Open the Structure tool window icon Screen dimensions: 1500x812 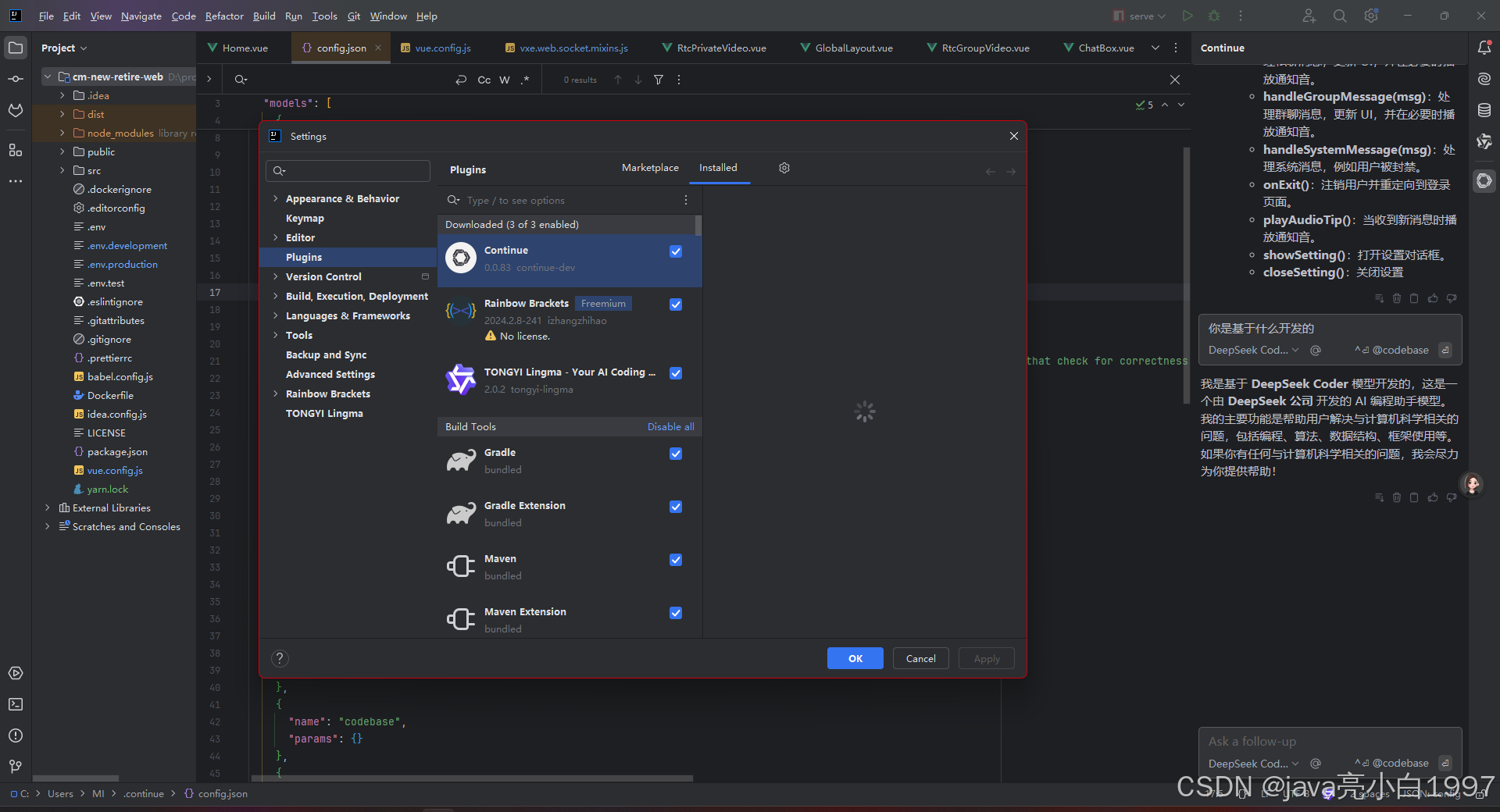16,150
